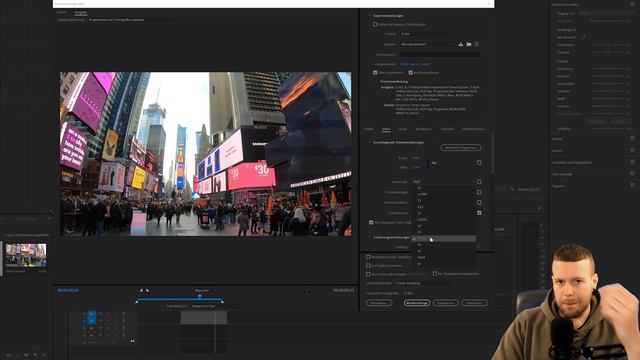Open the Format H.264 dropdown
Image resolution: width=640 pixels, height=360 pixels.
click(x=427, y=34)
